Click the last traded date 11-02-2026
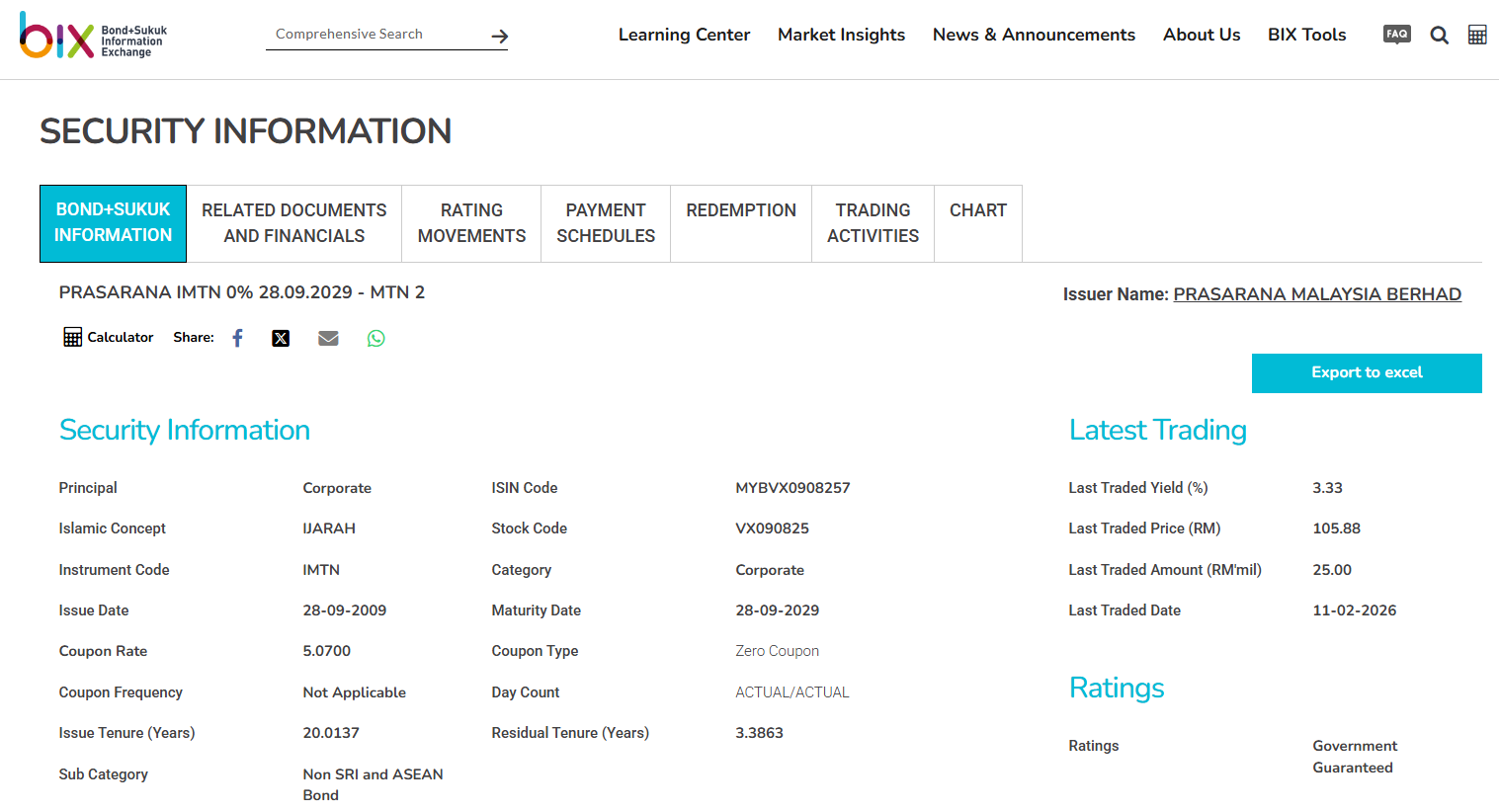 tap(1354, 610)
